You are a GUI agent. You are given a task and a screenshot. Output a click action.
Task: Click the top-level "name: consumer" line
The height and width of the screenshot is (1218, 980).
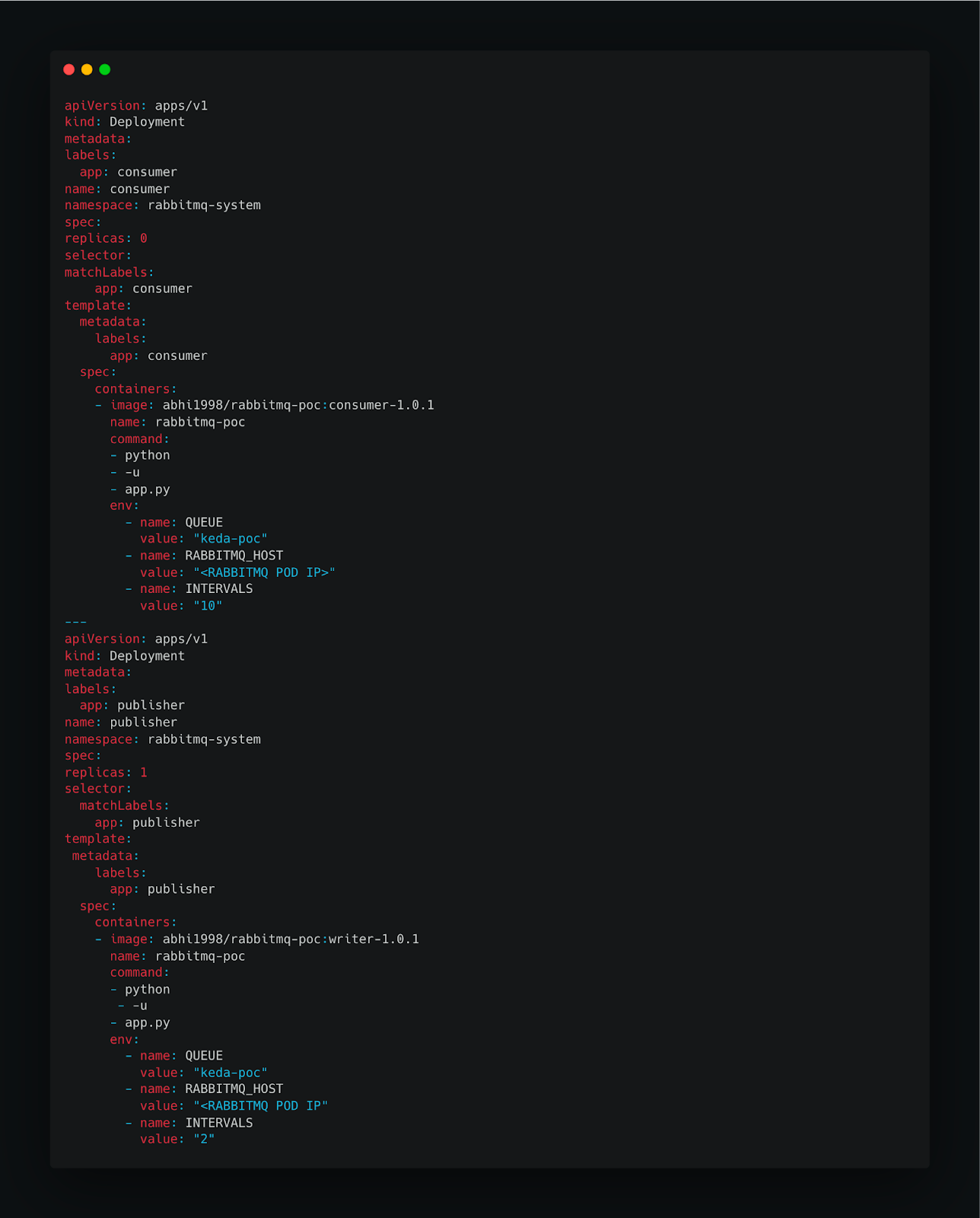coord(117,189)
